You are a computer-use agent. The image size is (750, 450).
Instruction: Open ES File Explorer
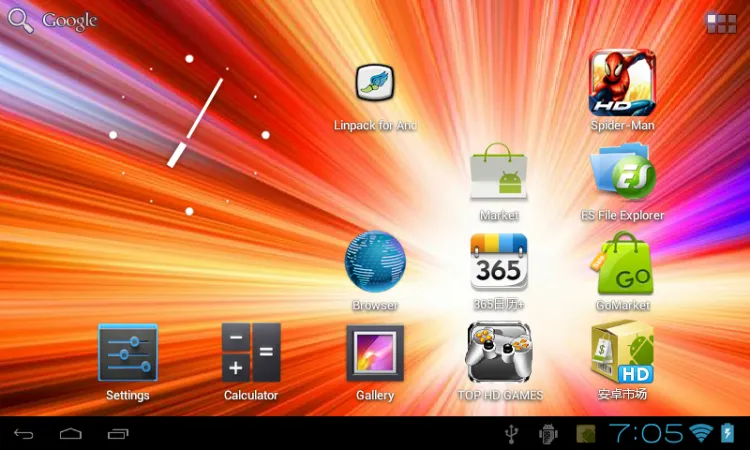tap(622, 173)
